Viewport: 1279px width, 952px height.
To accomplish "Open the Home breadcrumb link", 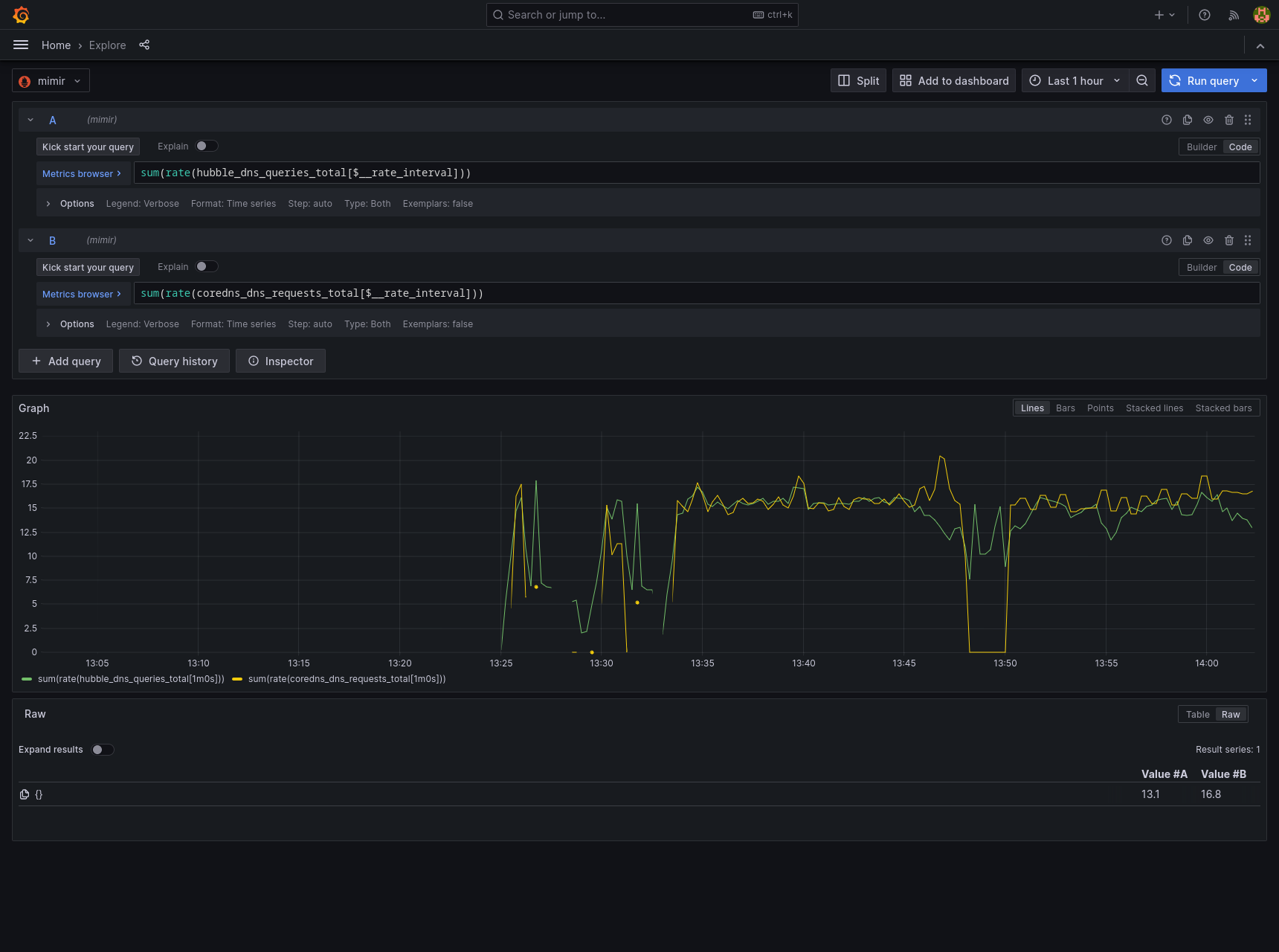I will pos(56,45).
